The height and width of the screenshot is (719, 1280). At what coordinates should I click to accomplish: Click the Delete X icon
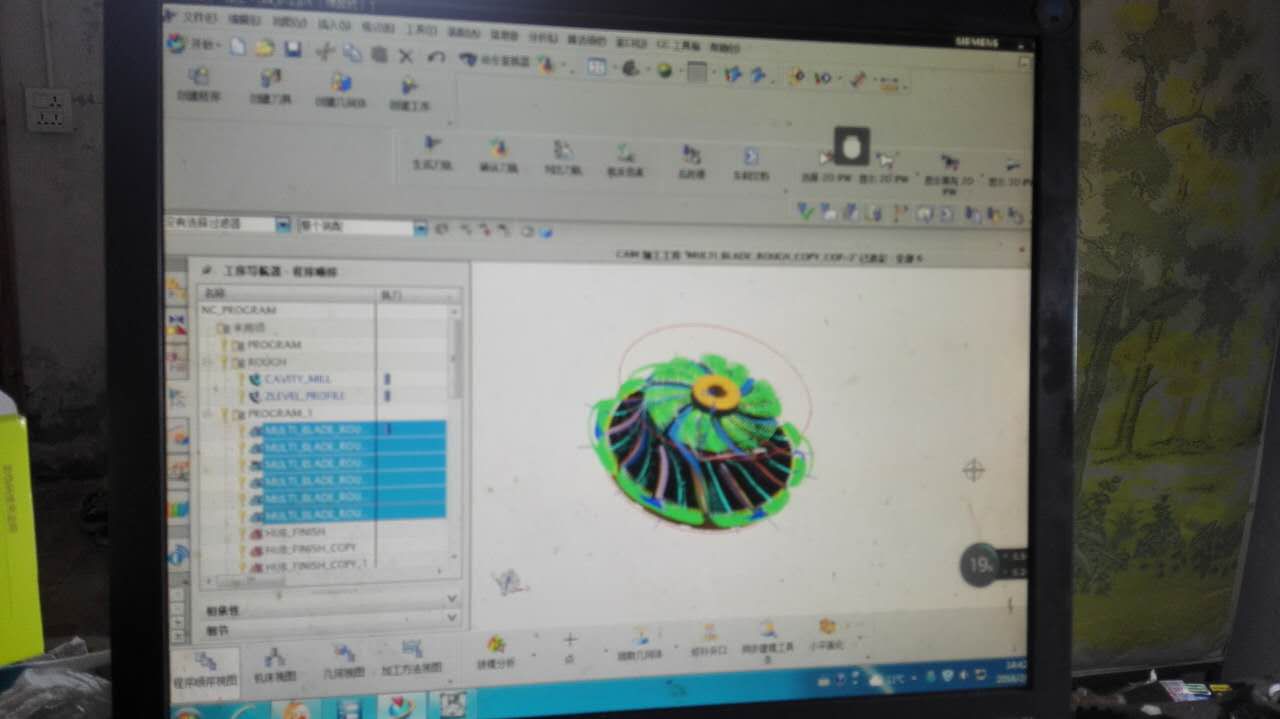click(406, 56)
